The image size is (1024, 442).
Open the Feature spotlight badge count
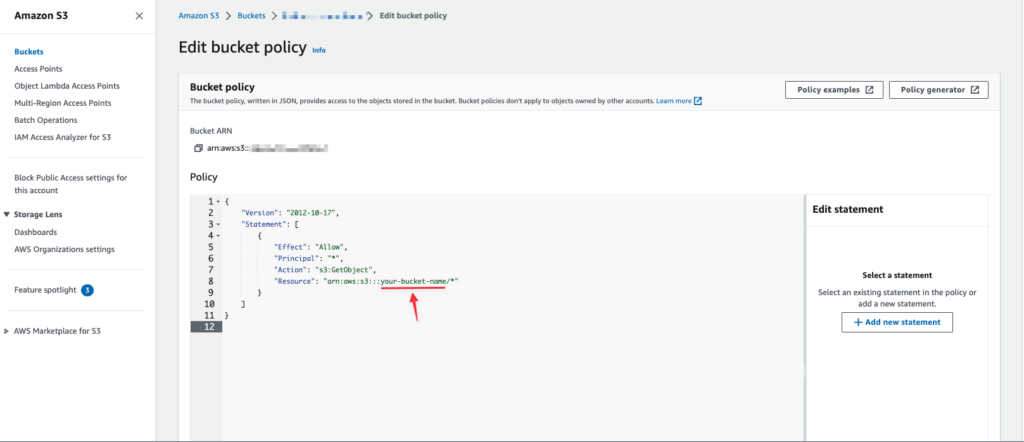click(88, 290)
